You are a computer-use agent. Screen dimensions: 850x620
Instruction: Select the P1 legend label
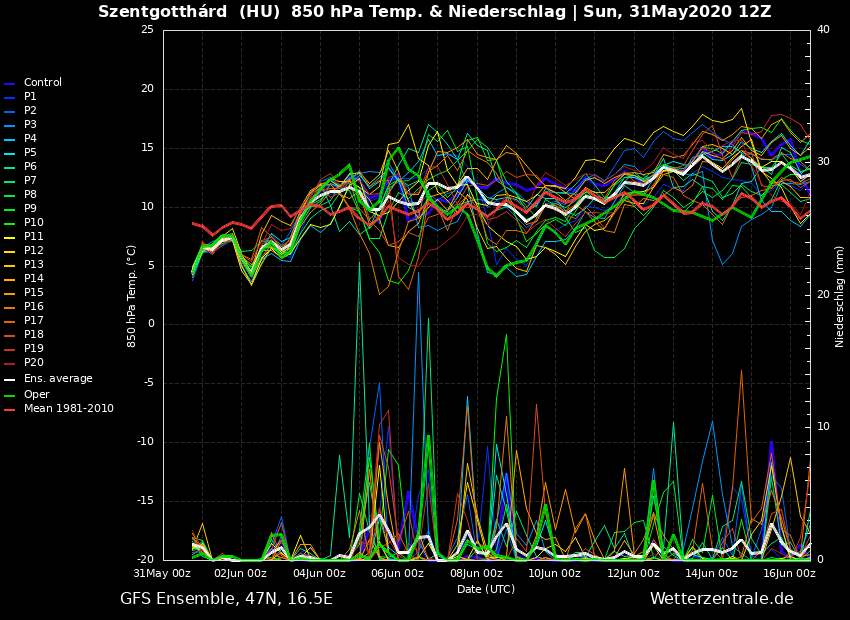pyautogui.click(x=30, y=97)
